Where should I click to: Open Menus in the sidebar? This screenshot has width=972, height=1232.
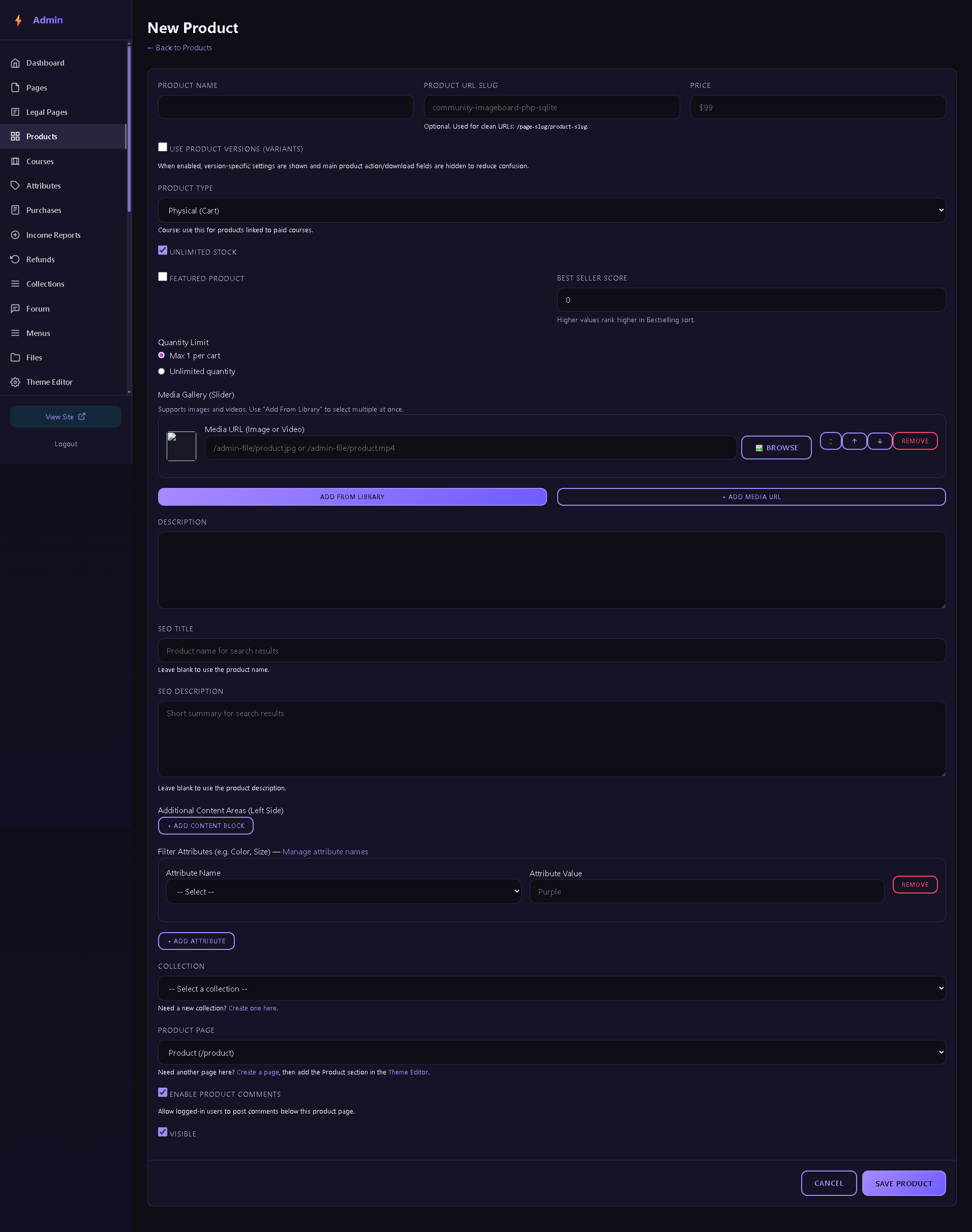point(63,333)
